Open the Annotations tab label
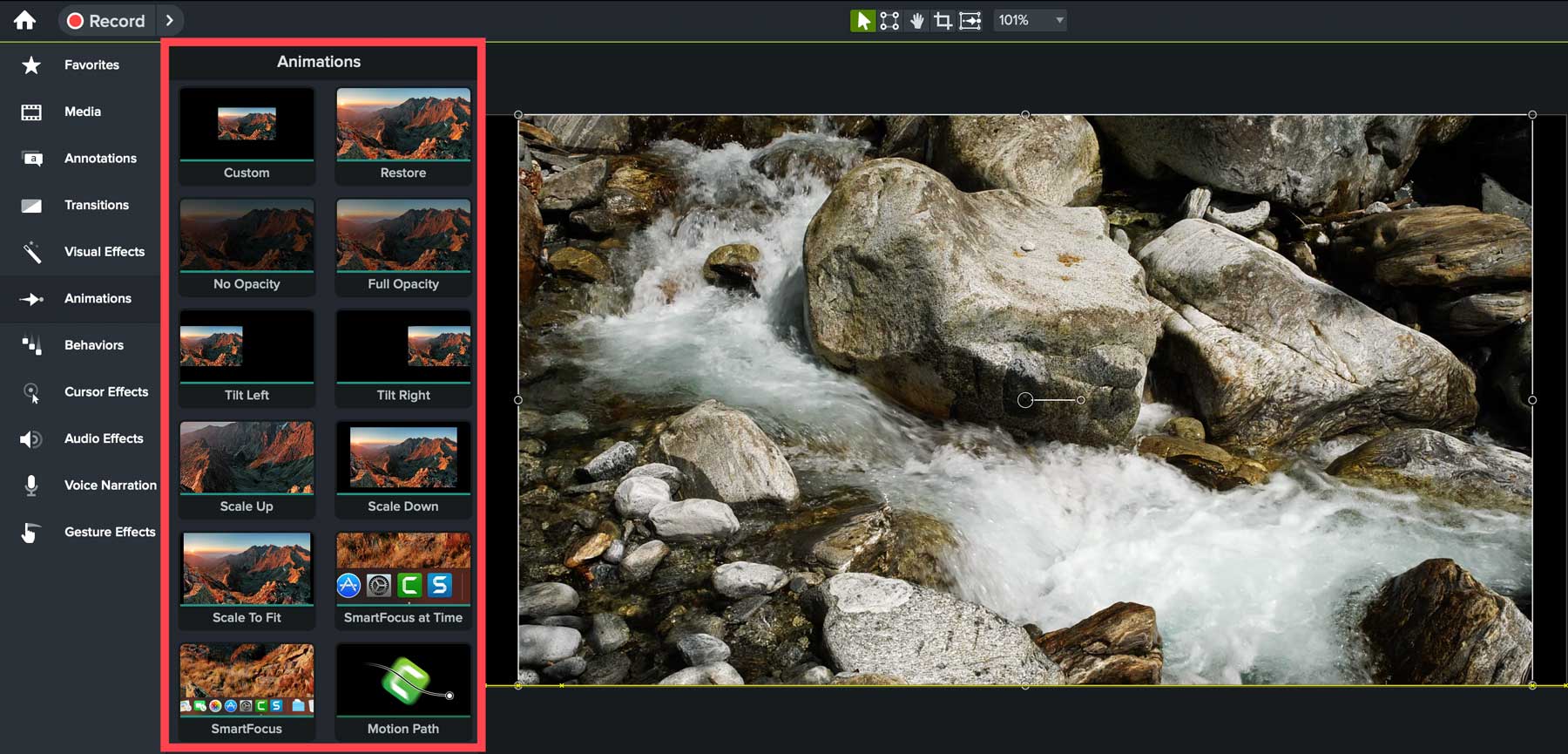This screenshot has width=1568, height=754. coord(100,158)
